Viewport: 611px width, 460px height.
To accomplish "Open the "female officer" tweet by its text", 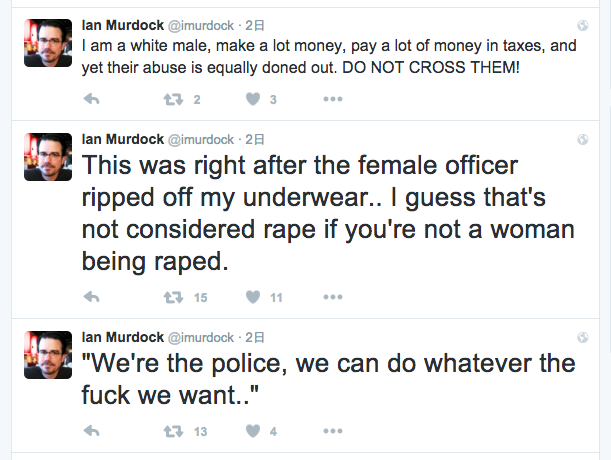I will (328, 213).
